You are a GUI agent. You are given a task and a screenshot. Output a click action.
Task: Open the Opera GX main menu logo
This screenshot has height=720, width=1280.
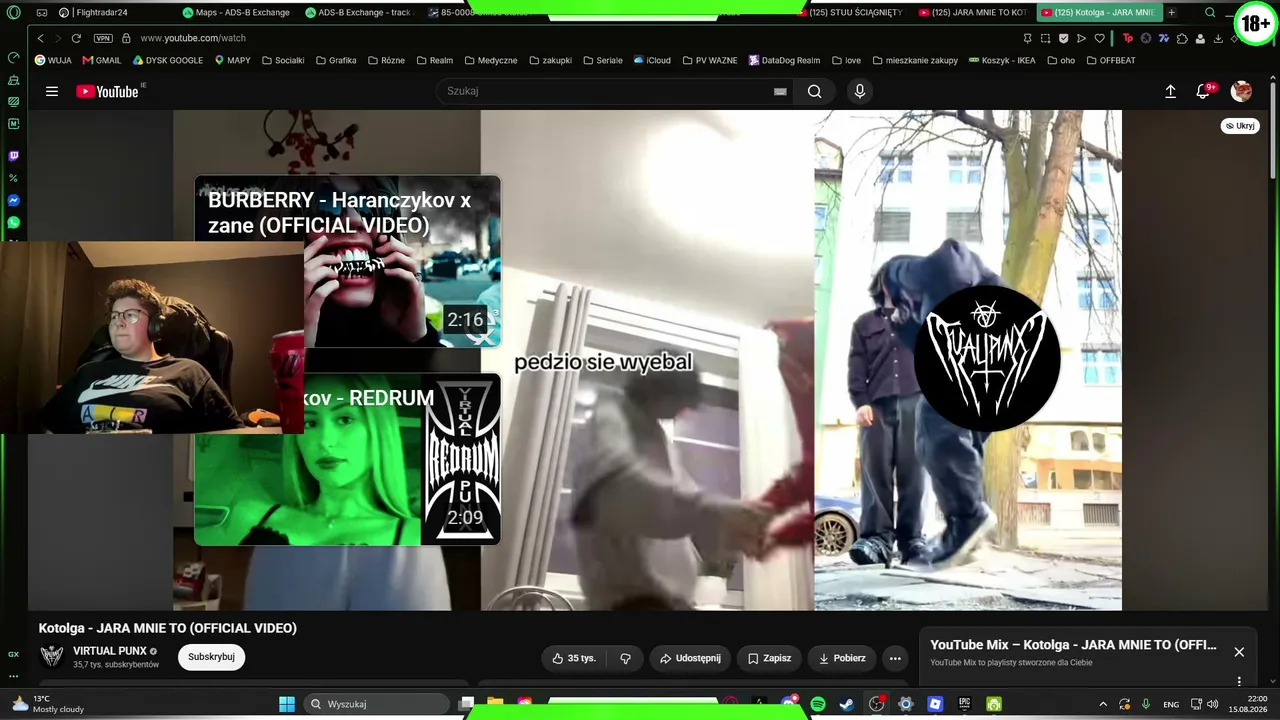[13, 13]
